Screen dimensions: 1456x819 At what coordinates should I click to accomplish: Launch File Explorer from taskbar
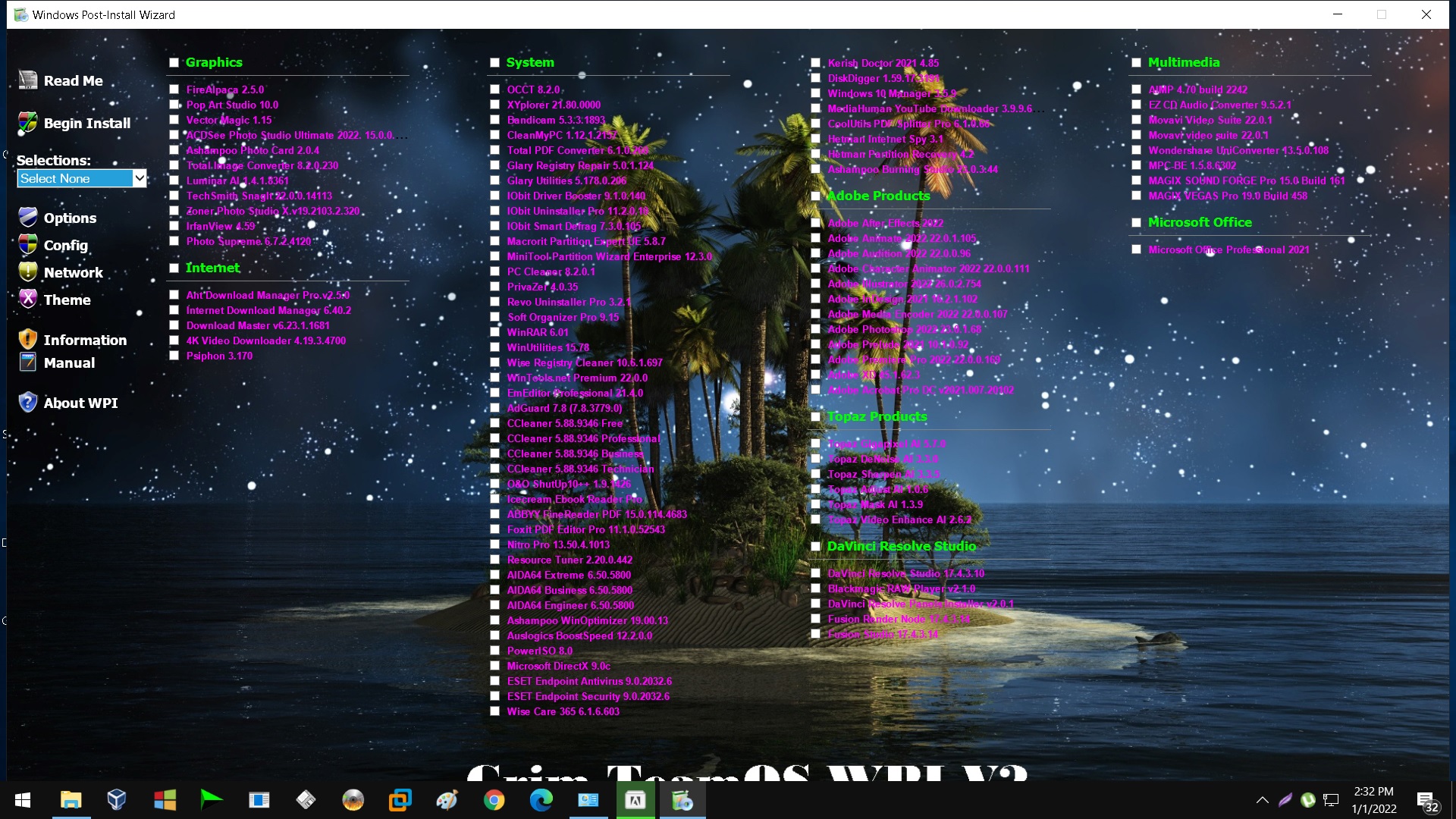(71, 800)
